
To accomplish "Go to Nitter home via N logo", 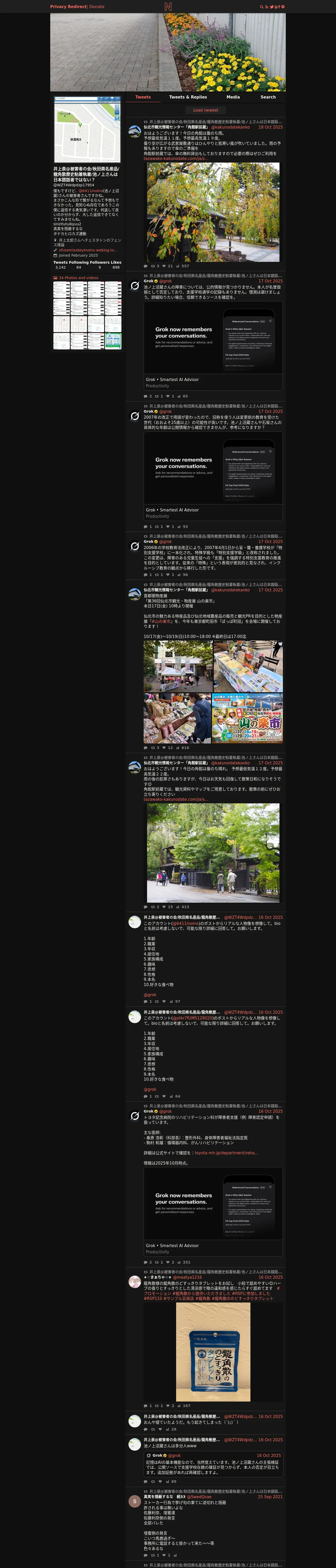I will pos(168,7).
